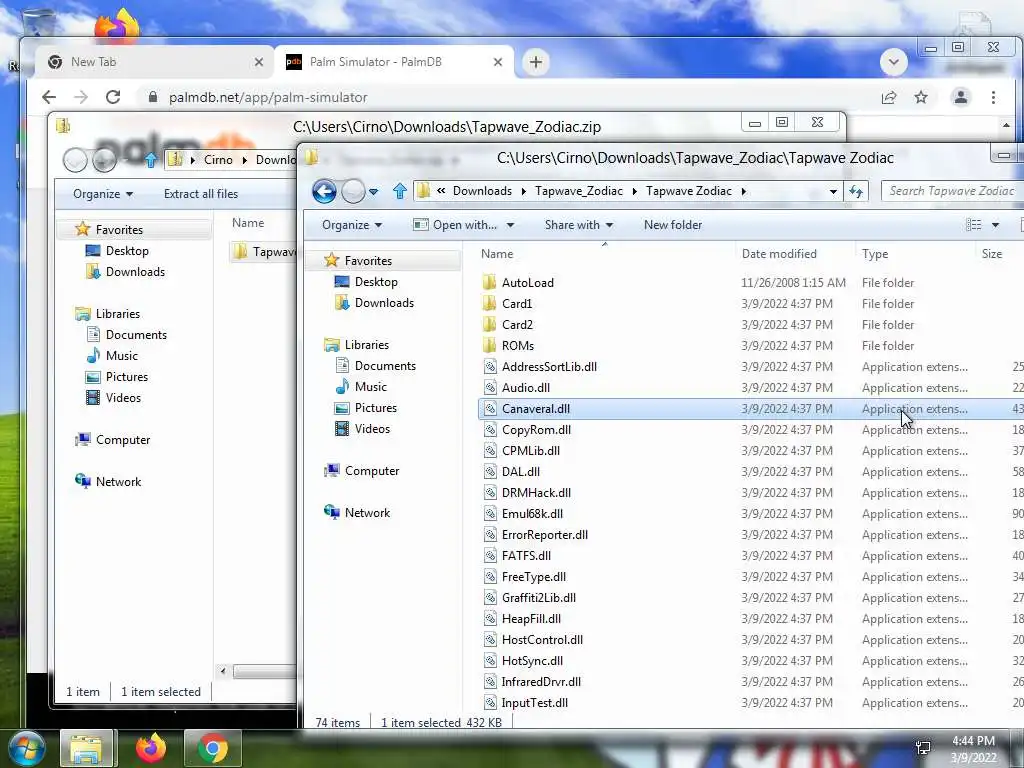Viewport: 1024px width, 768px height.
Task: Click the Back arrow in Tapwave Zodiac explorer
Action: coord(324,191)
